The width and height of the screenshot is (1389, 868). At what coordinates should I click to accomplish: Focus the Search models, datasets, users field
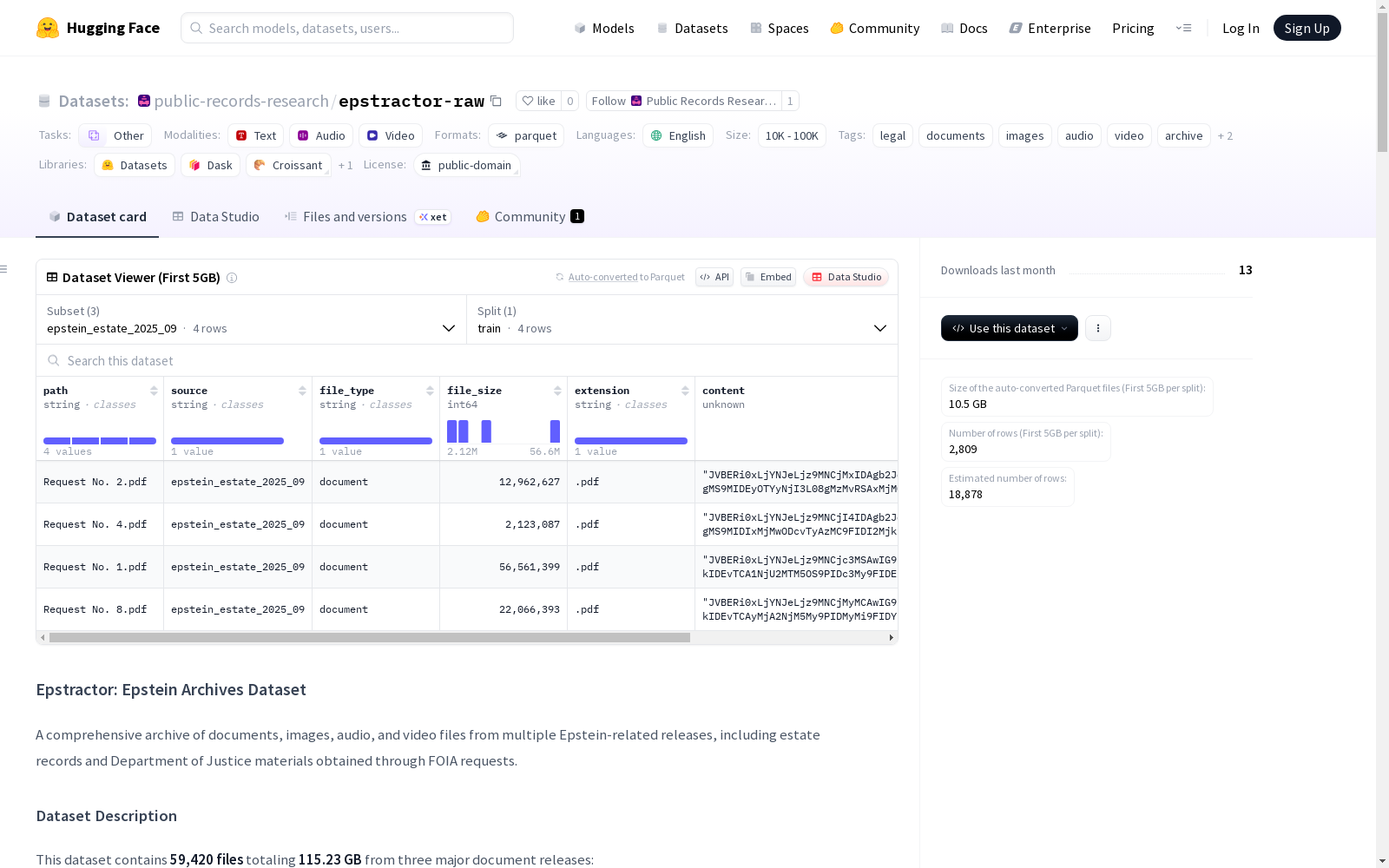347,28
